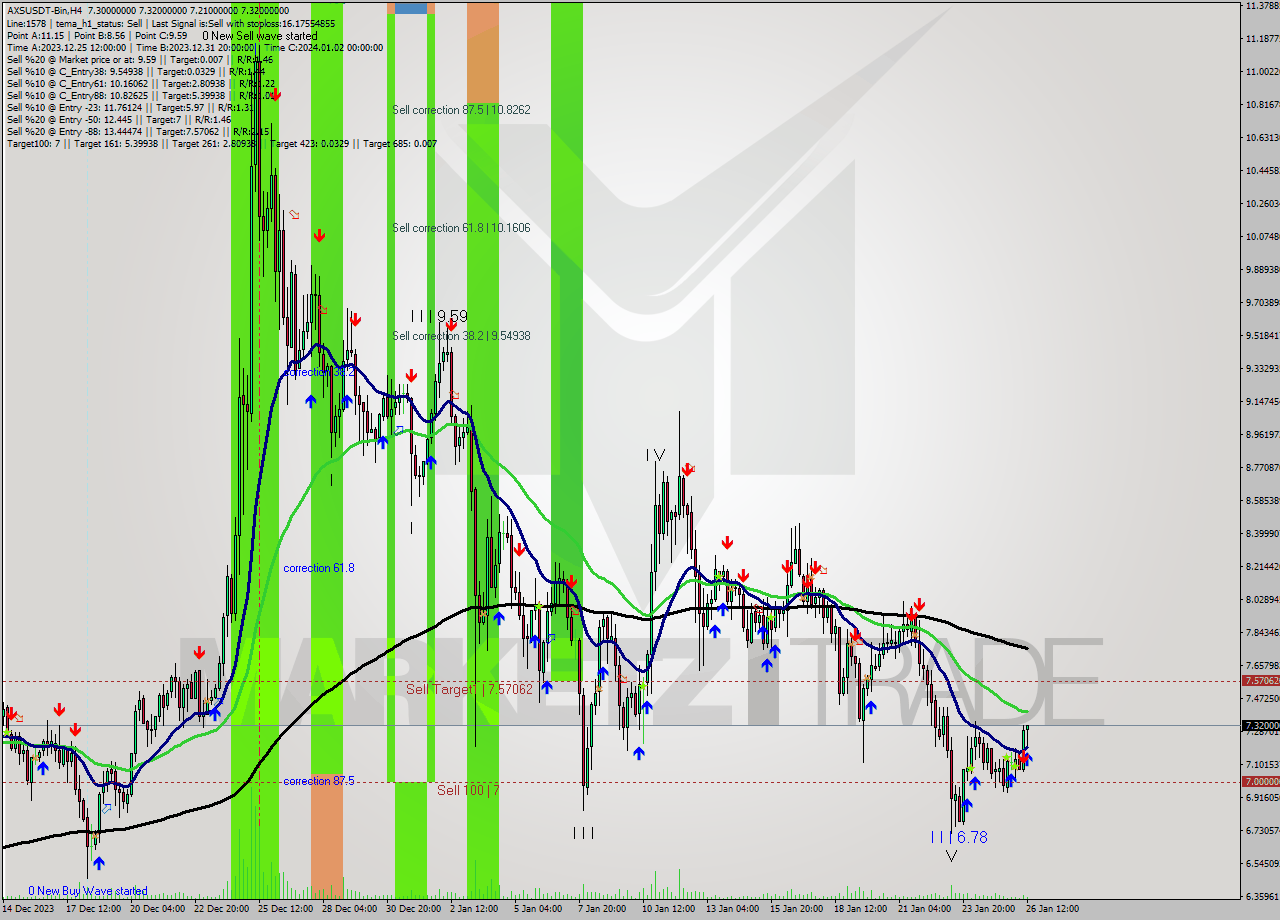This screenshot has width=1280, height=920.
Task: Click the '17 Dec 12:00' time axis label
Action: coord(94,909)
